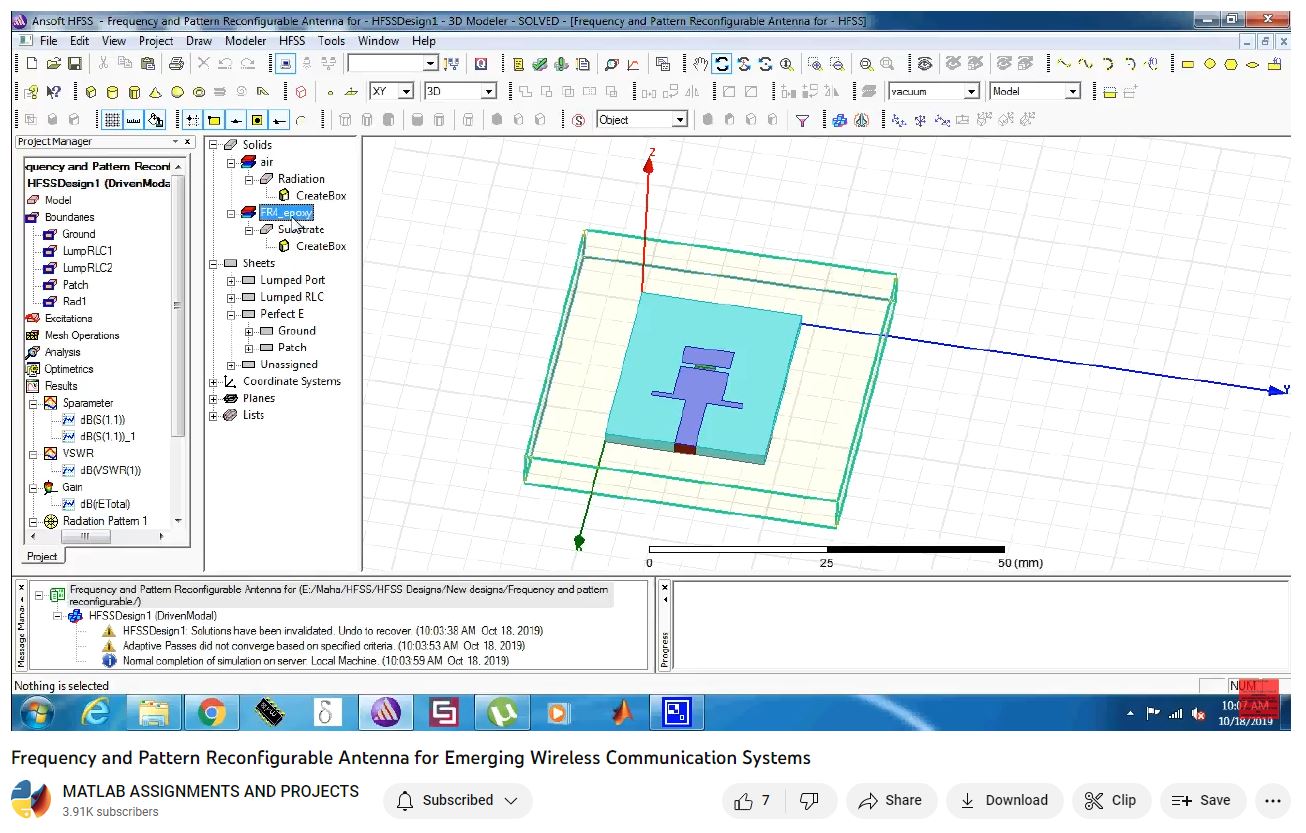The height and width of the screenshot is (833, 1306).
Task: Click the Save icon in toolbar
Action: tap(74, 64)
